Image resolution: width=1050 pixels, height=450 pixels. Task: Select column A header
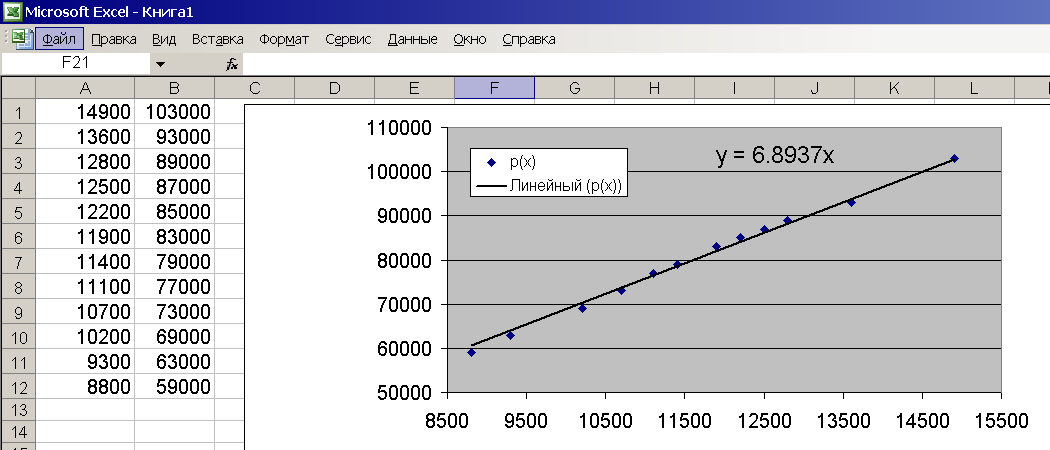(85, 88)
